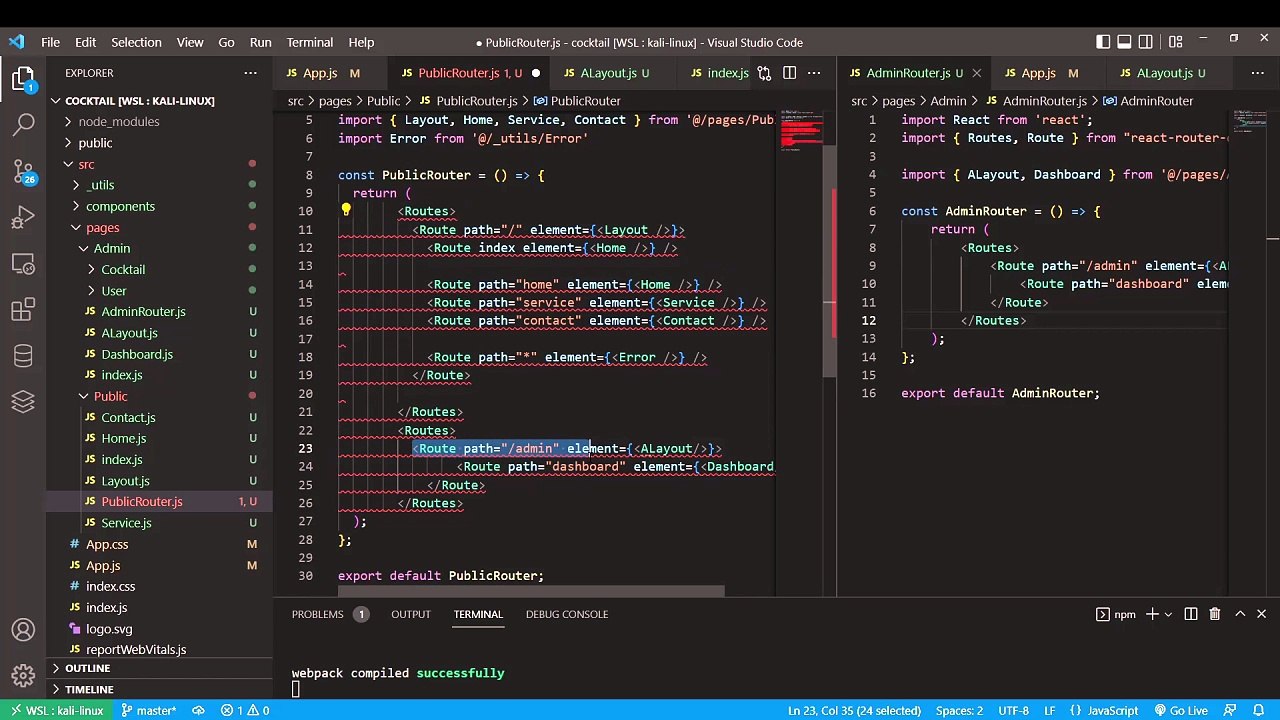Switch to DEBUG CONSOLE panel tab
1280x720 pixels.
[567, 614]
